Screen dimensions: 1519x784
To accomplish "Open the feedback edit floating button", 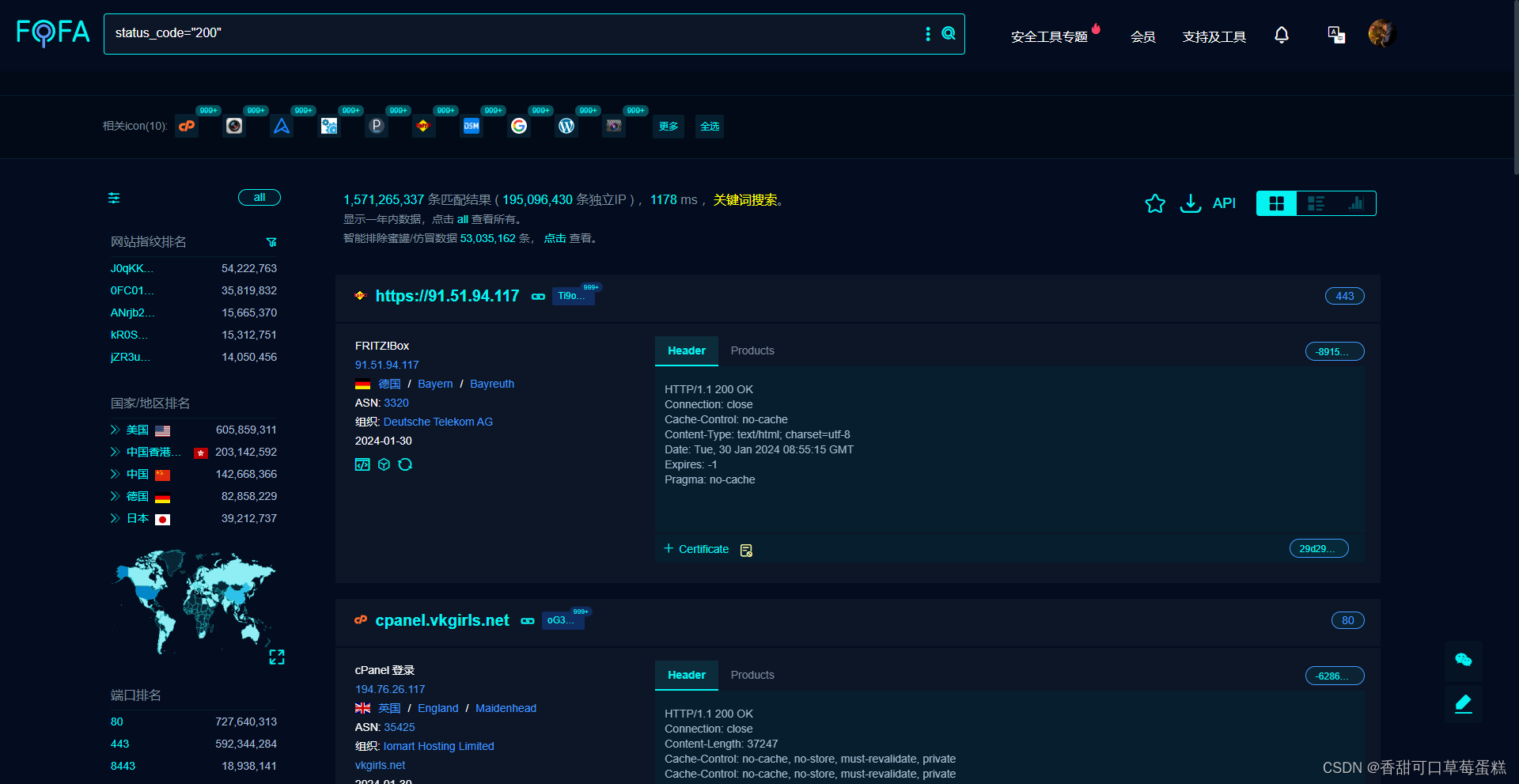I will point(1464,703).
